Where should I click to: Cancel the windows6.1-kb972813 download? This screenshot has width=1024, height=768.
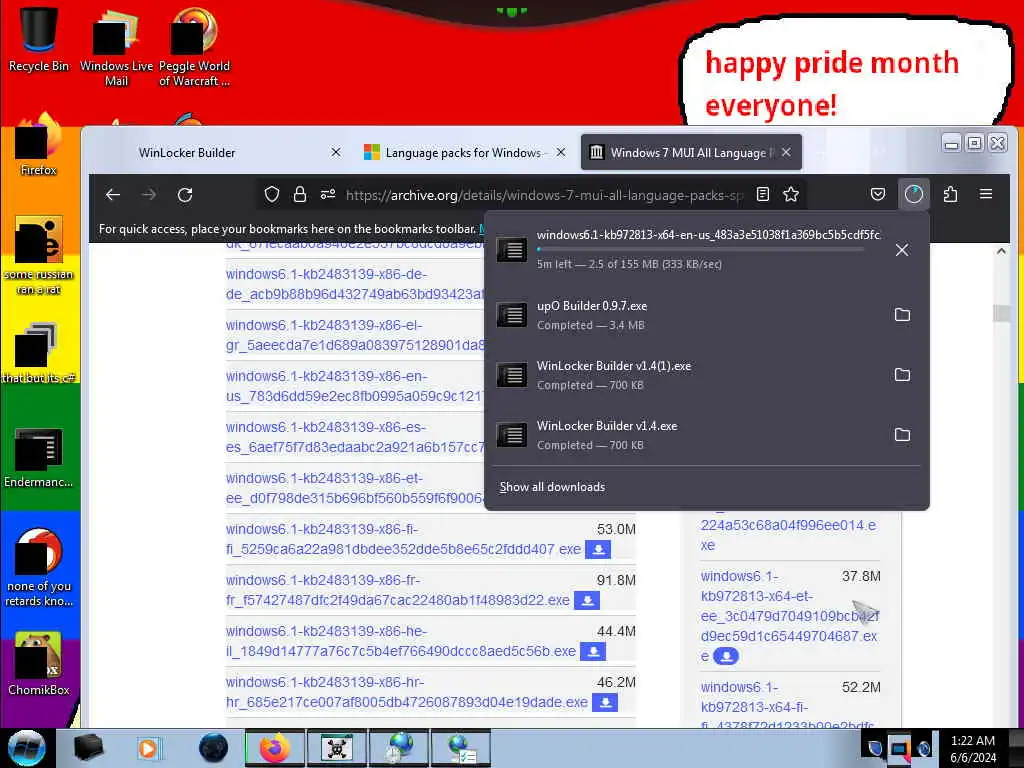point(902,250)
